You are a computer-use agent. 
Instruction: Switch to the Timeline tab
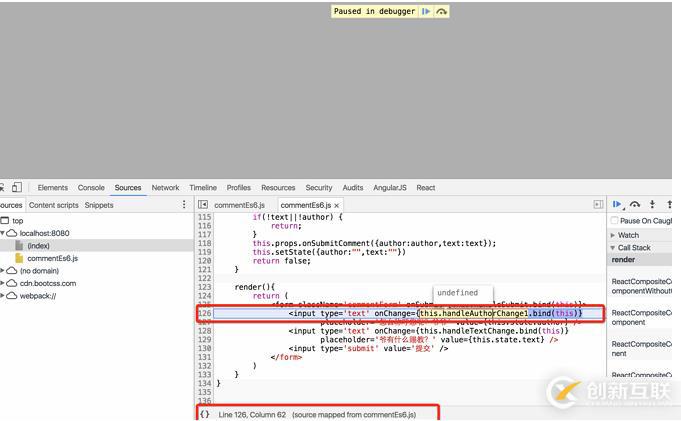[x=203, y=188]
